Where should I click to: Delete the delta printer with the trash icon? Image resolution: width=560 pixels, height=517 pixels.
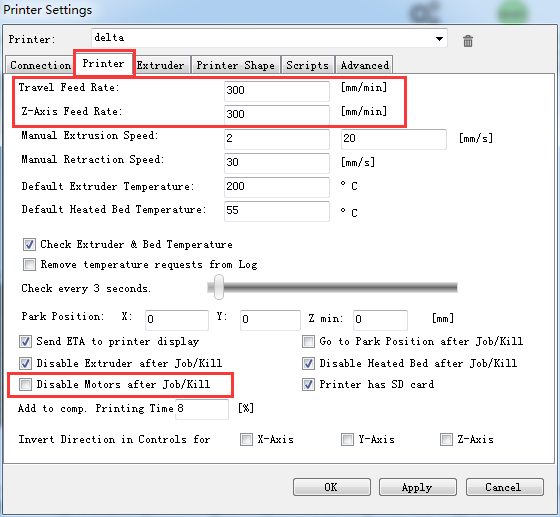click(x=468, y=41)
